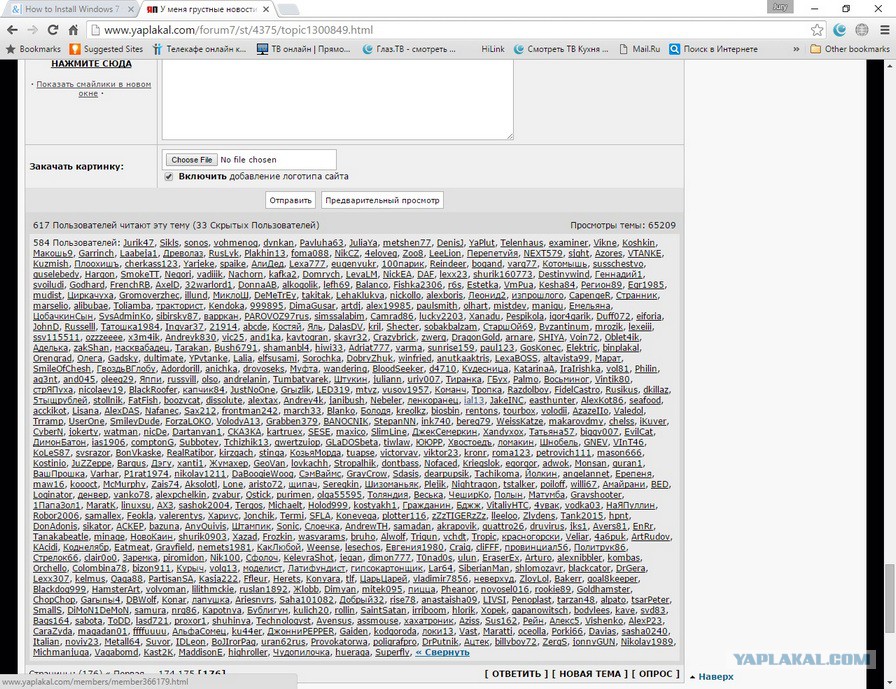Image resolution: width=896 pixels, height=689 pixels.
Task: Open the Поиск в Интернете bookmark
Action: click(x=713, y=49)
